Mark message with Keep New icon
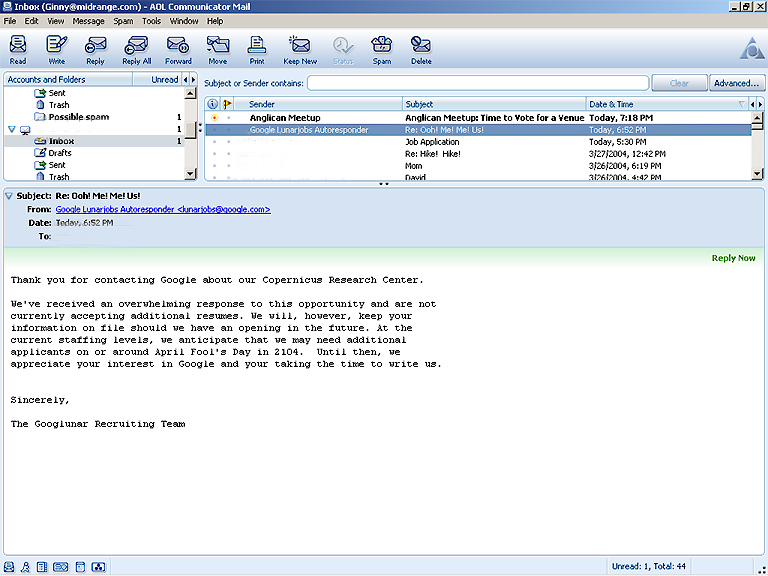The image size is (768, 576). click(x=300, y=48)
